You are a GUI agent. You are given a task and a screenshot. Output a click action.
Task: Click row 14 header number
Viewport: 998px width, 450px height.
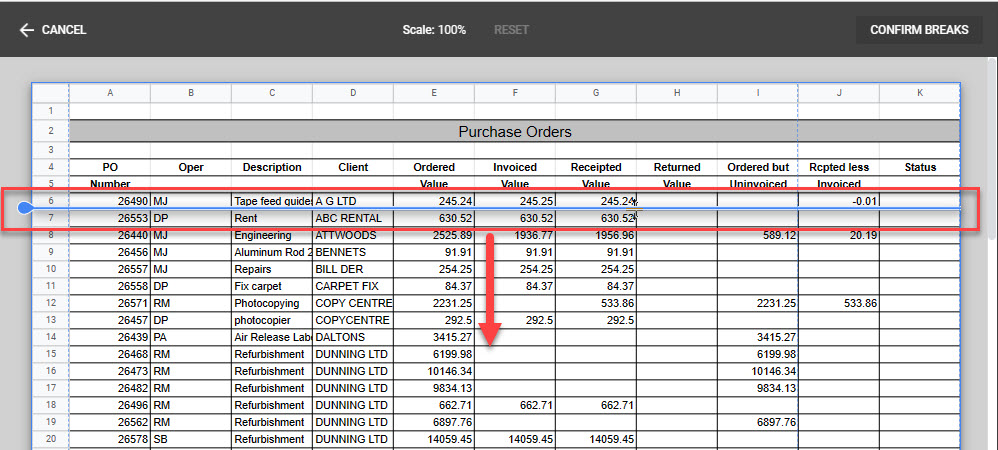coord(50,338)
